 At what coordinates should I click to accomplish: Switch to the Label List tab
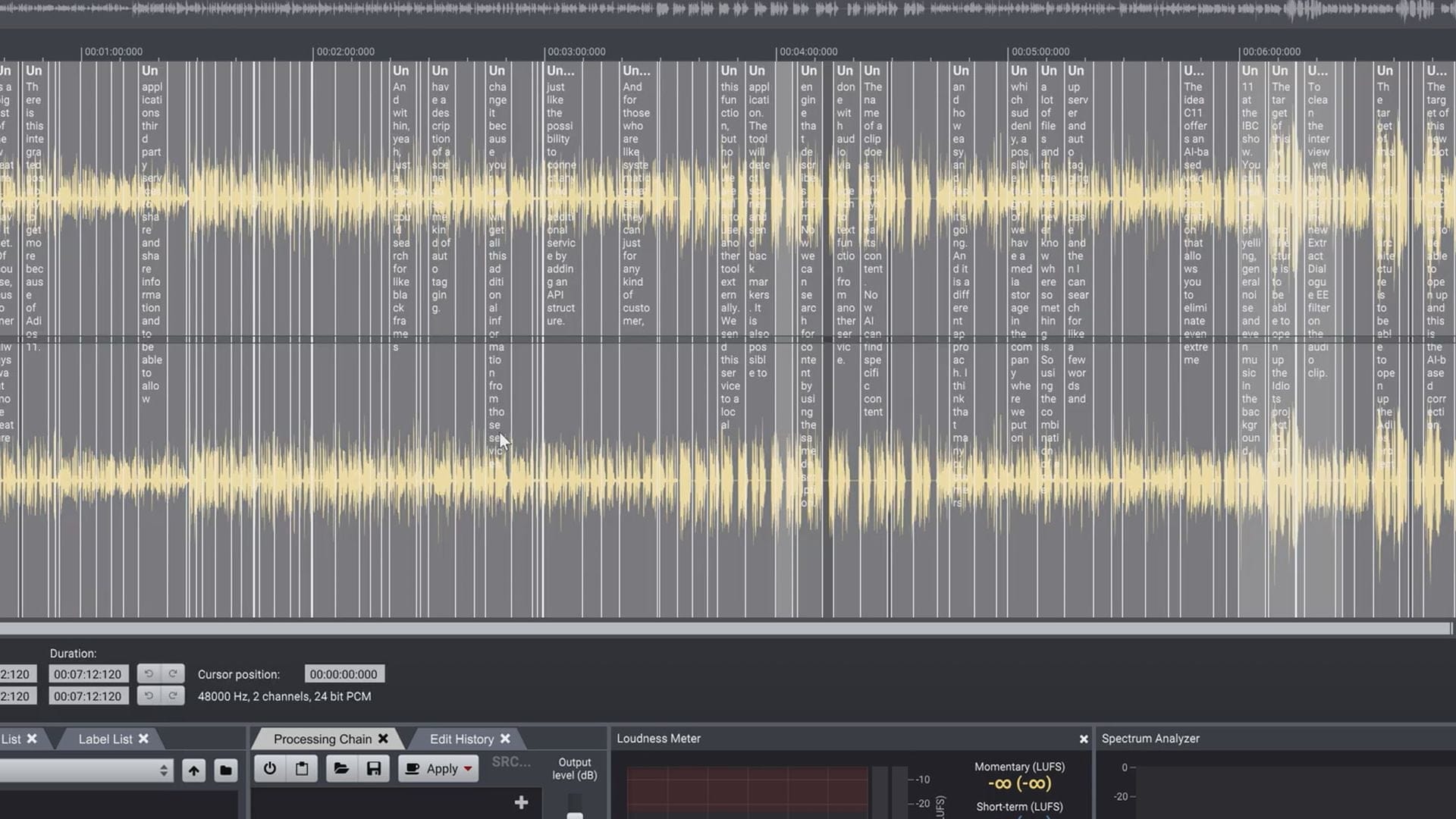tap(105, 739)
